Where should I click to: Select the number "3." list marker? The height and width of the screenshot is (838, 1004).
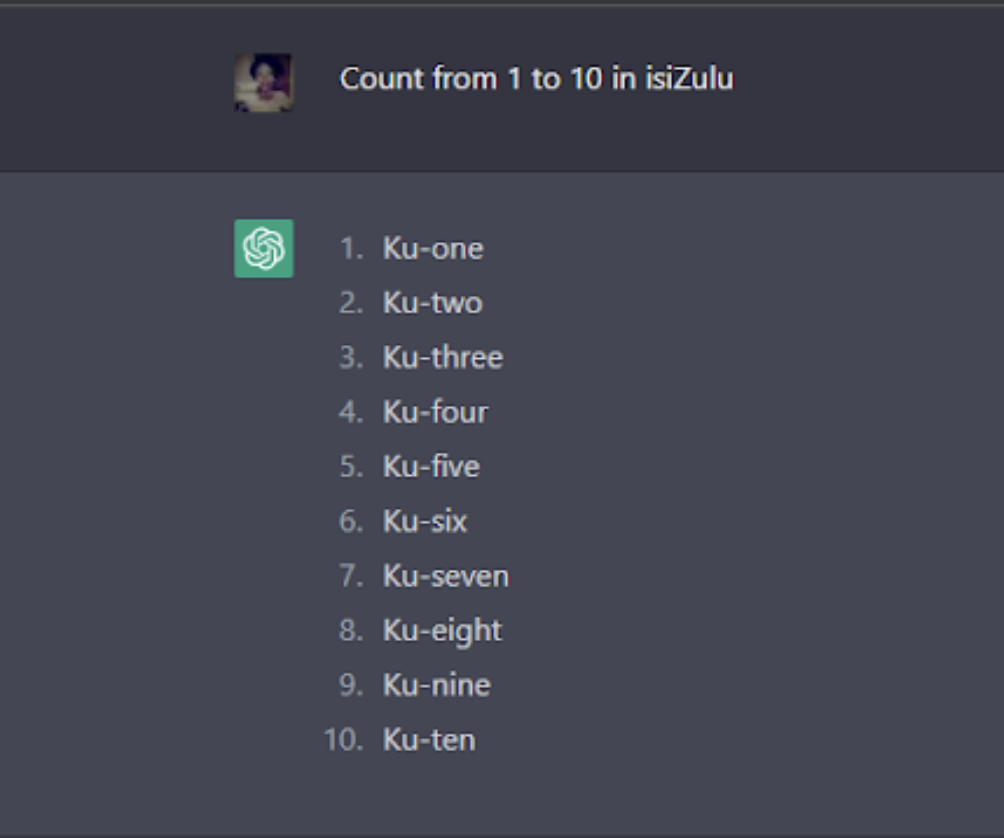[351, 358]
